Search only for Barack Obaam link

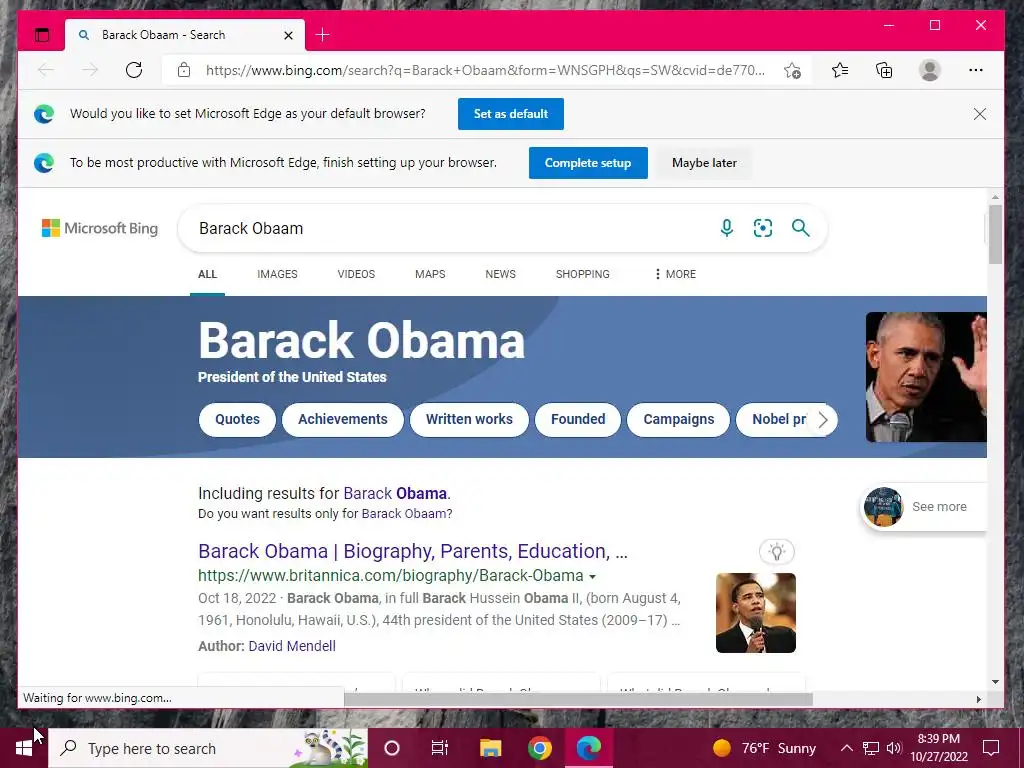[405, 514]
